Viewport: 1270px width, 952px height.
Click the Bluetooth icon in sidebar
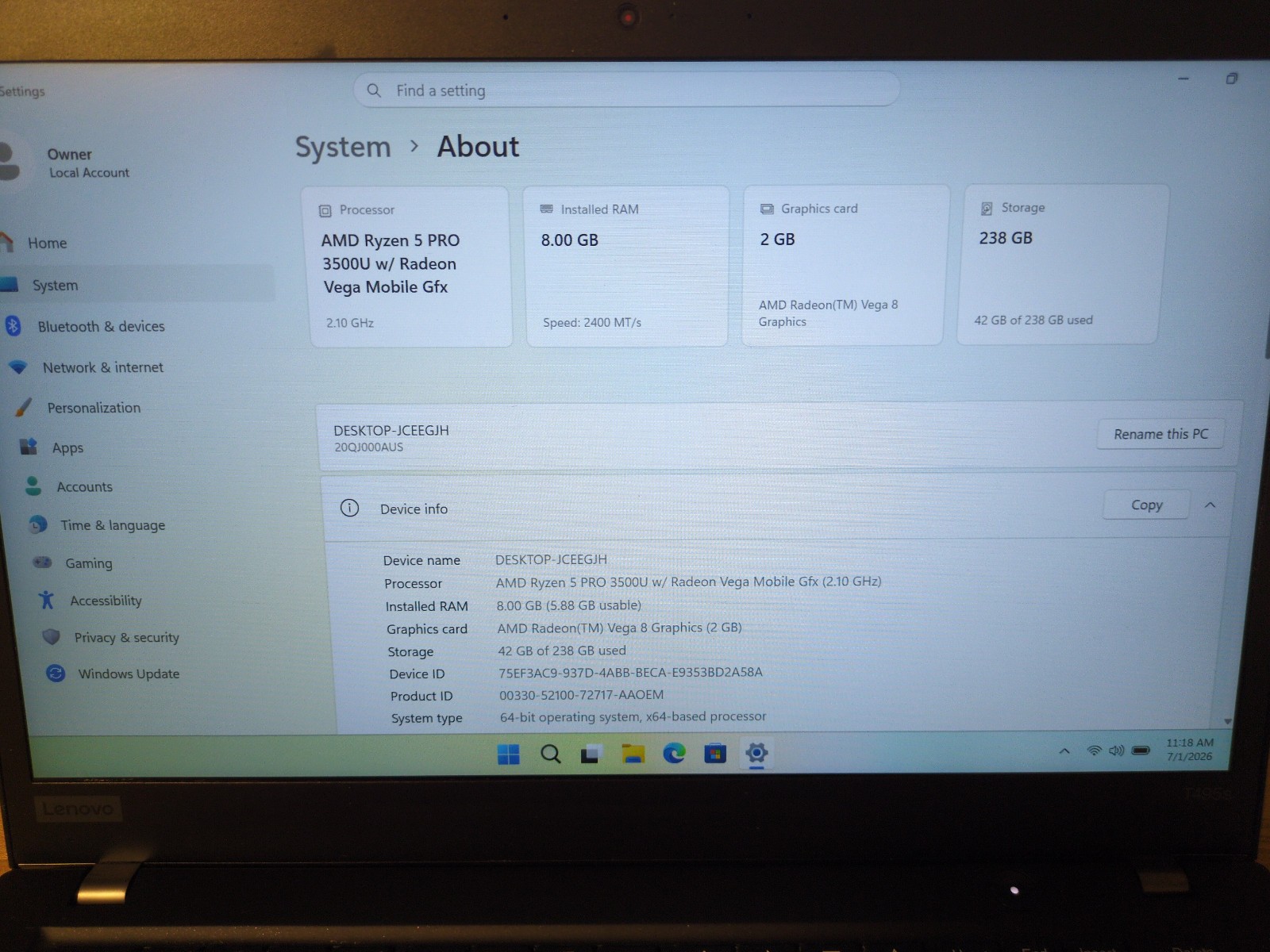(x=13, y=325)
